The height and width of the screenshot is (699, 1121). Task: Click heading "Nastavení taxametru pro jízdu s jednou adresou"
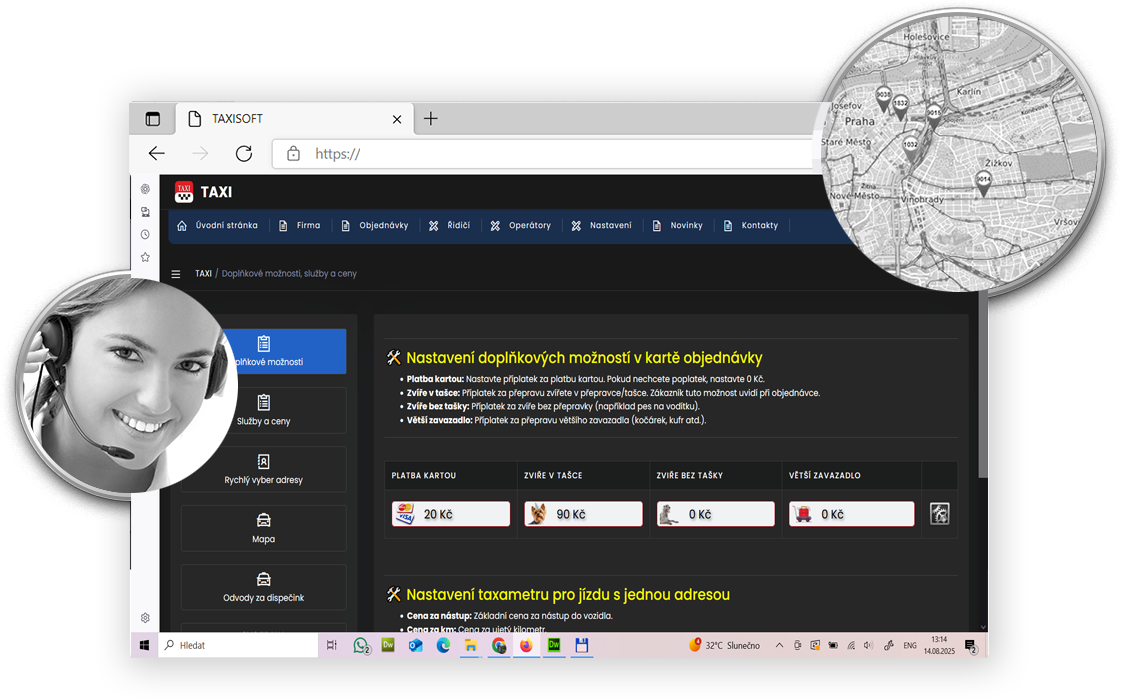coord(568,595)
